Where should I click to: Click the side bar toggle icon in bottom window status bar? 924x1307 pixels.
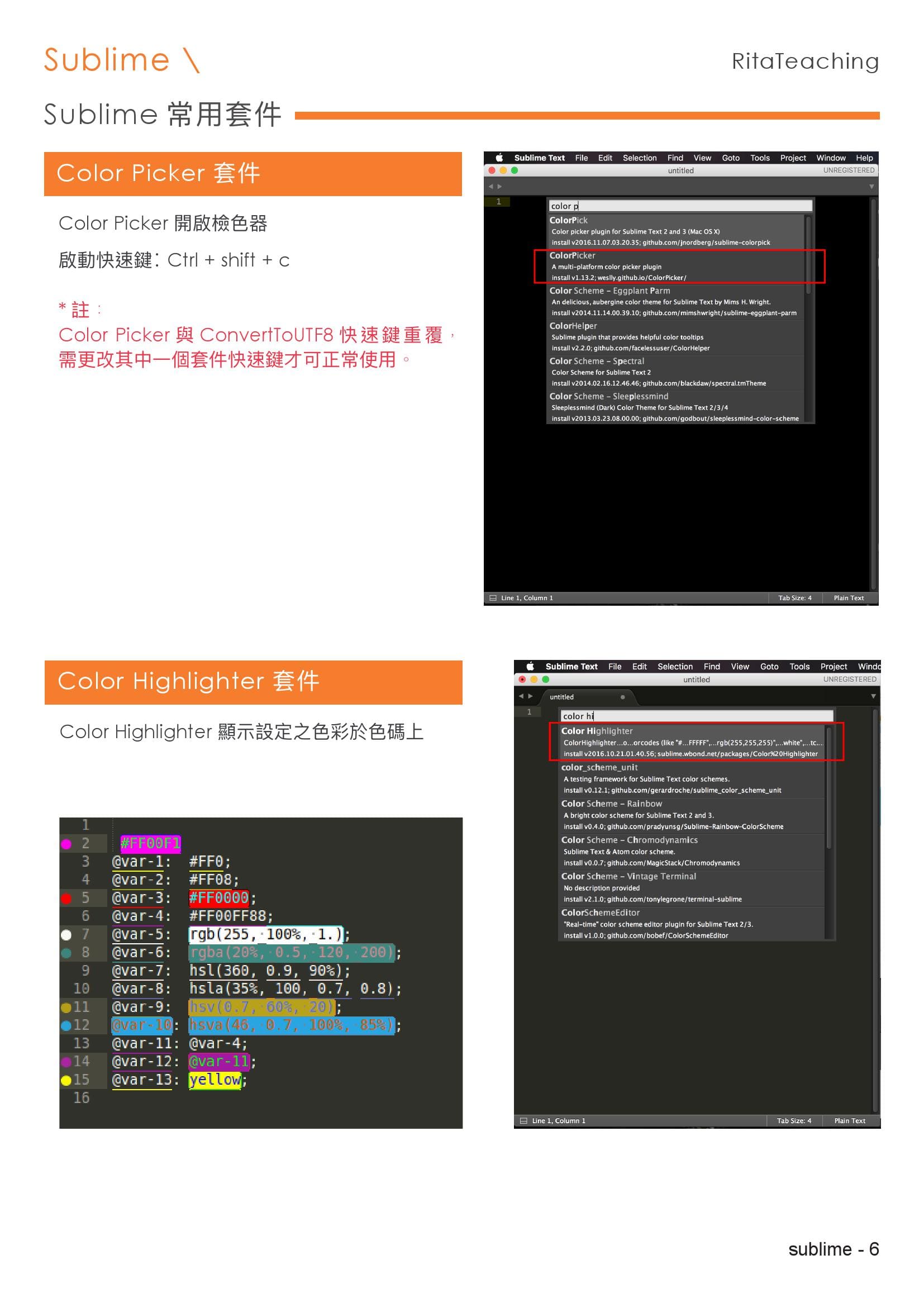523,1120
